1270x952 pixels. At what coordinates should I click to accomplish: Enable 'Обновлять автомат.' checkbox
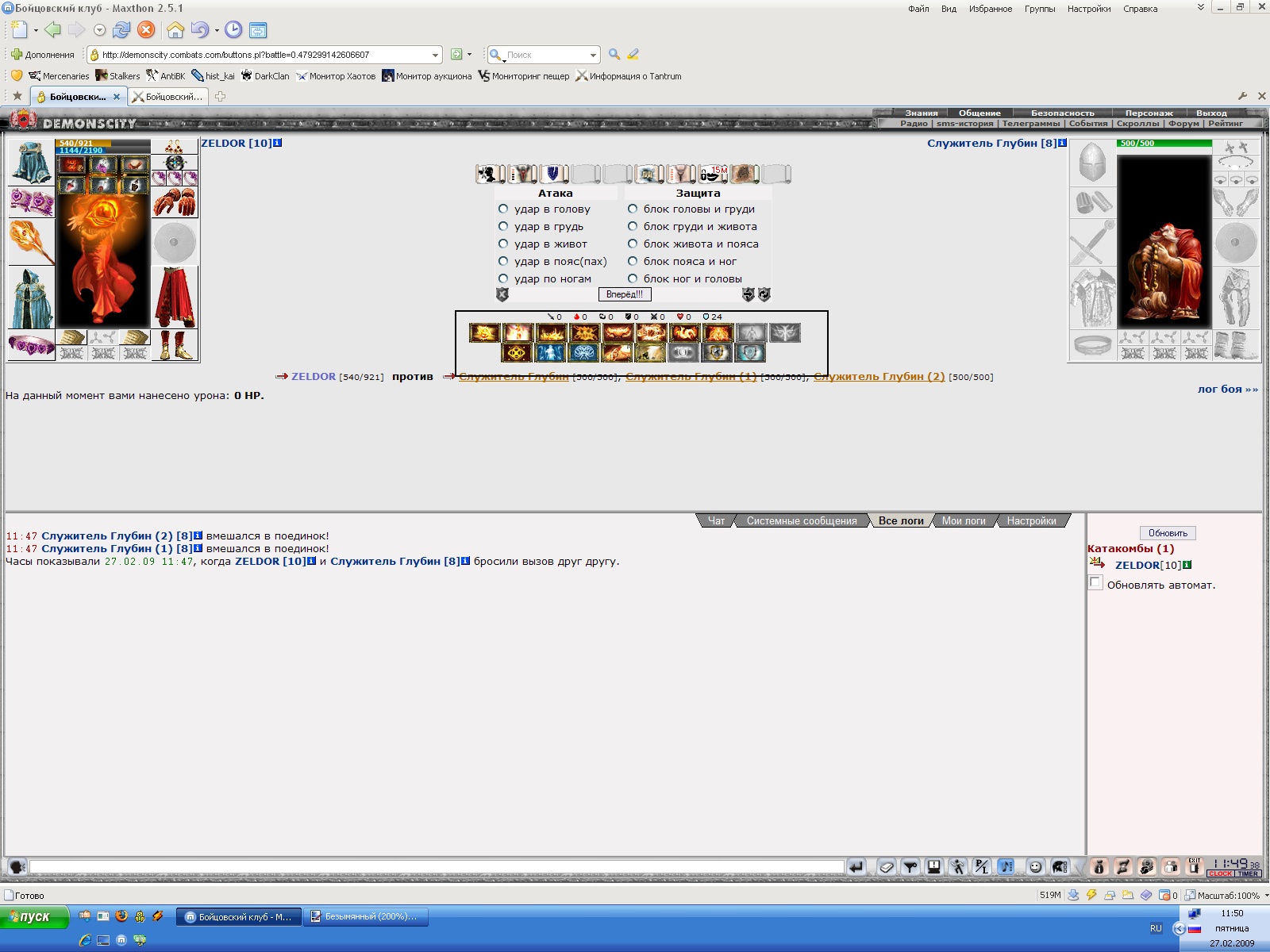[1095, 583]
